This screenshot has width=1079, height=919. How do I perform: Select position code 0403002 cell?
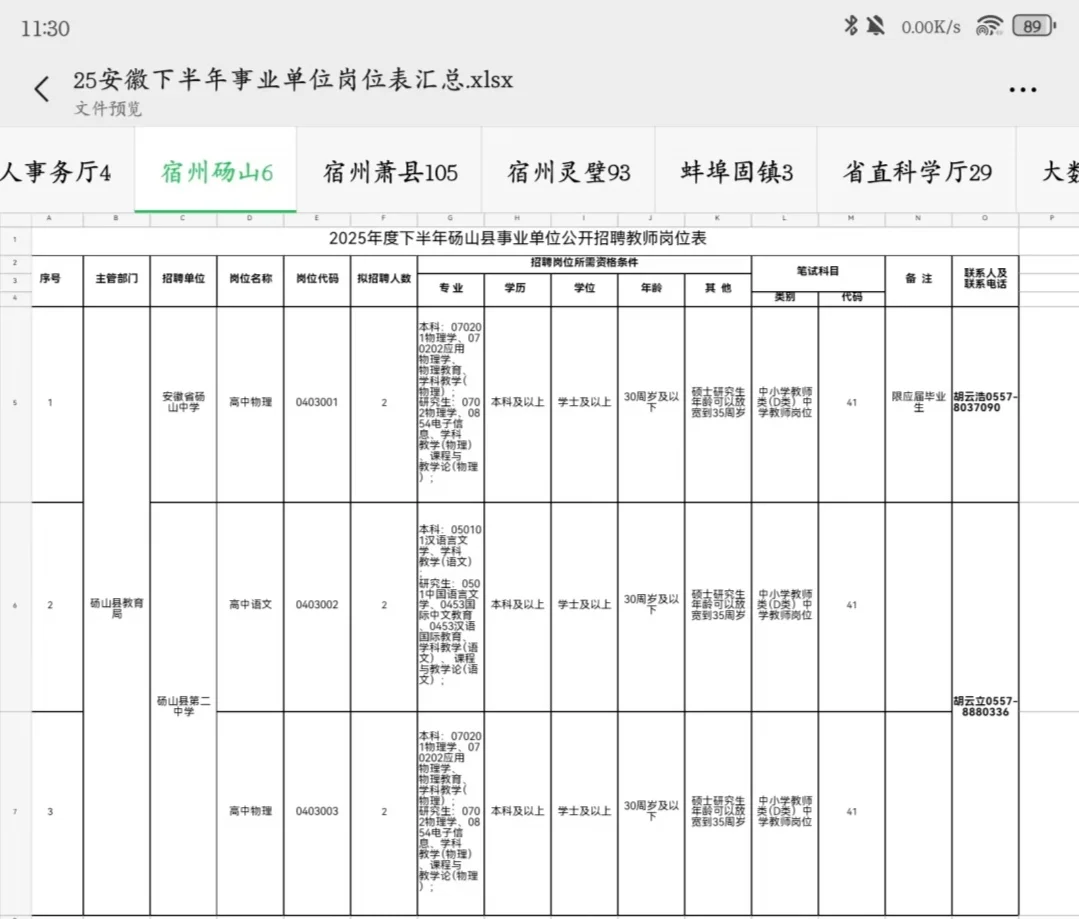317,605
